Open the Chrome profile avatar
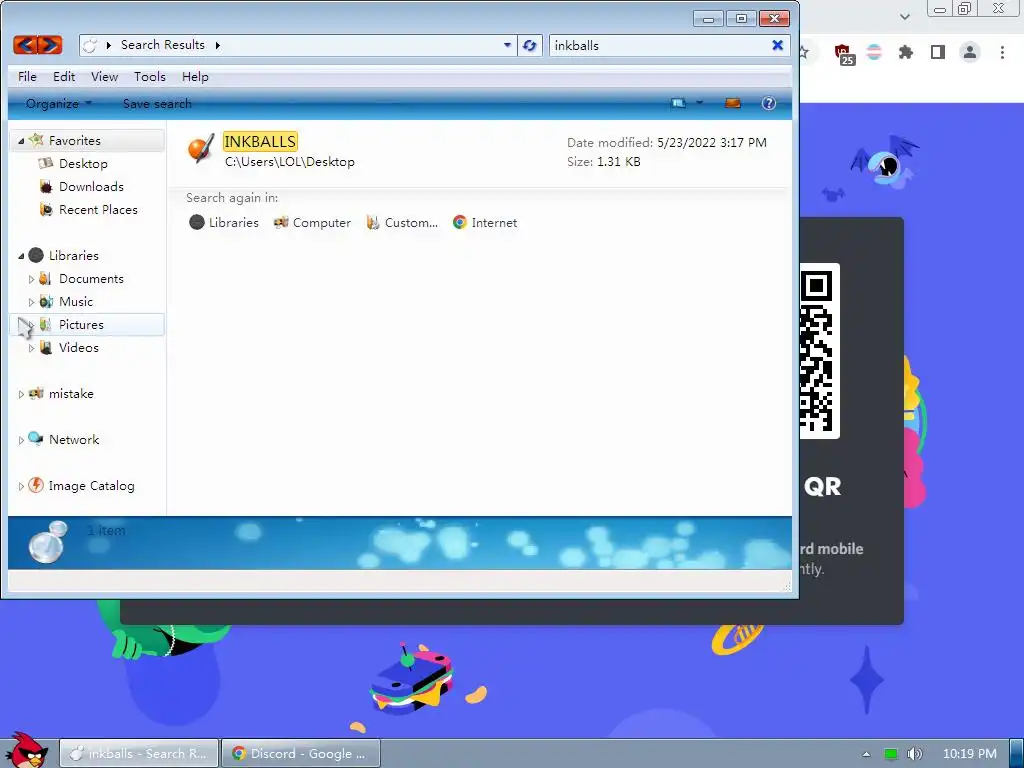 pyautogui.click(x=970, y=52)
